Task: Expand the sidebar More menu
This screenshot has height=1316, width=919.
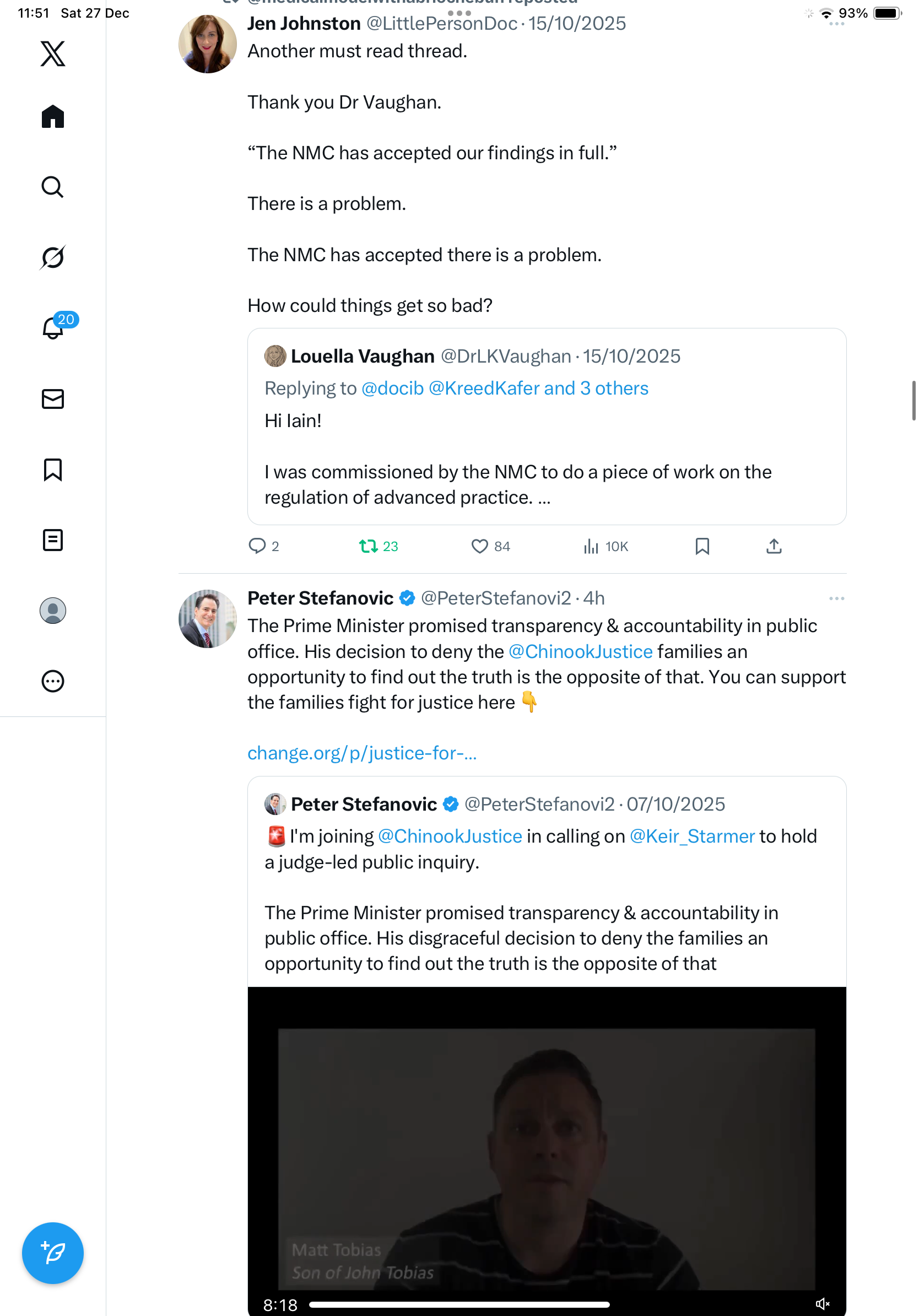Action: point(53,681)
